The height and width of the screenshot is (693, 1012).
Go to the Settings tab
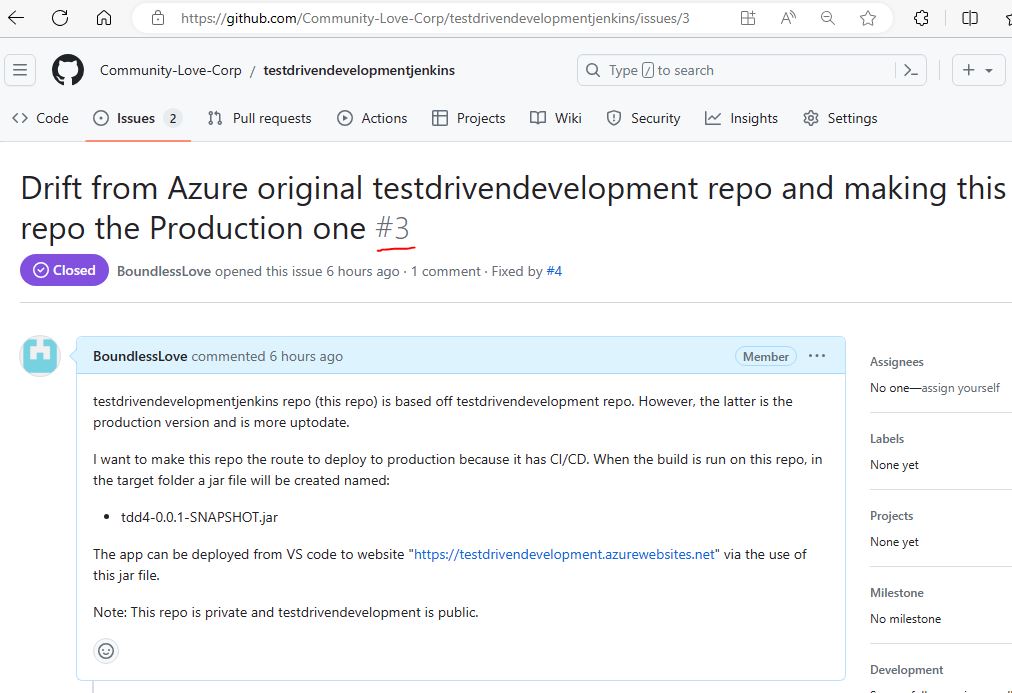click(x=840, y=118)
